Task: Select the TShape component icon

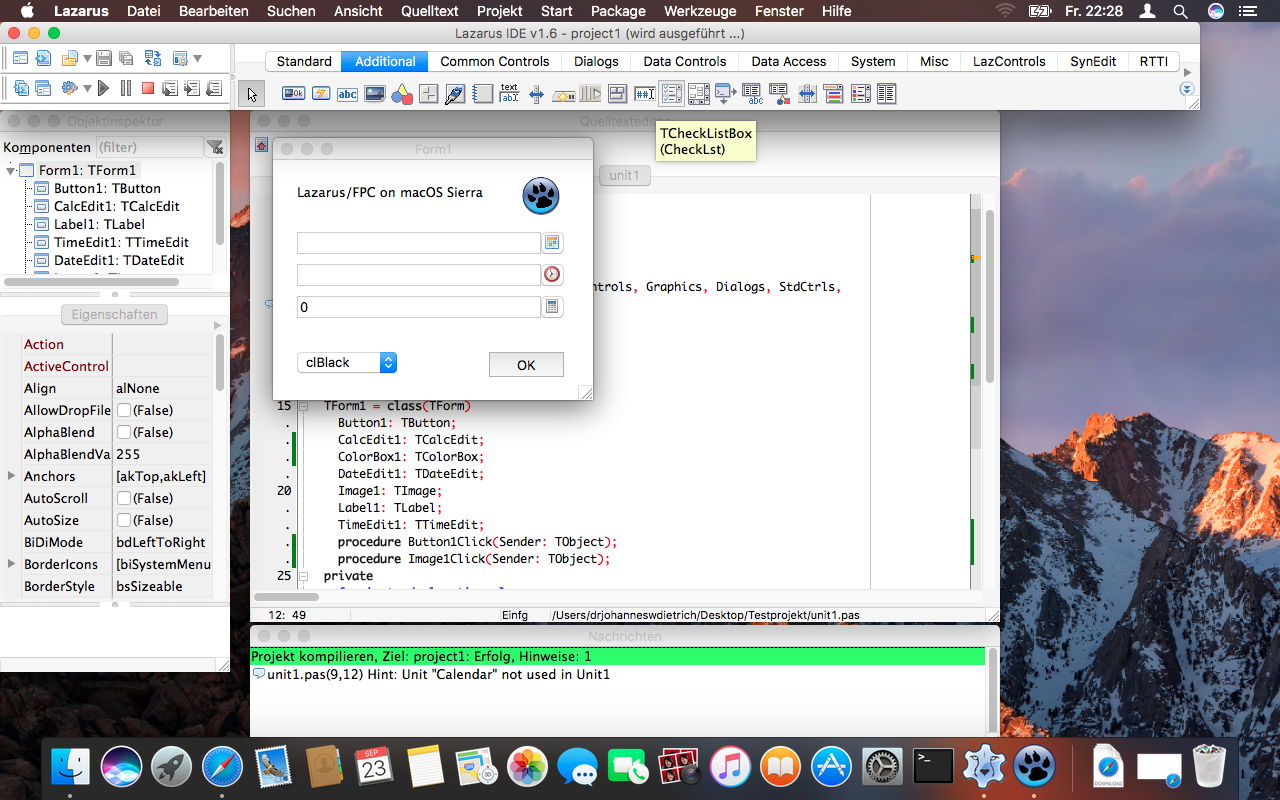Action: click(x=402, y=94)
